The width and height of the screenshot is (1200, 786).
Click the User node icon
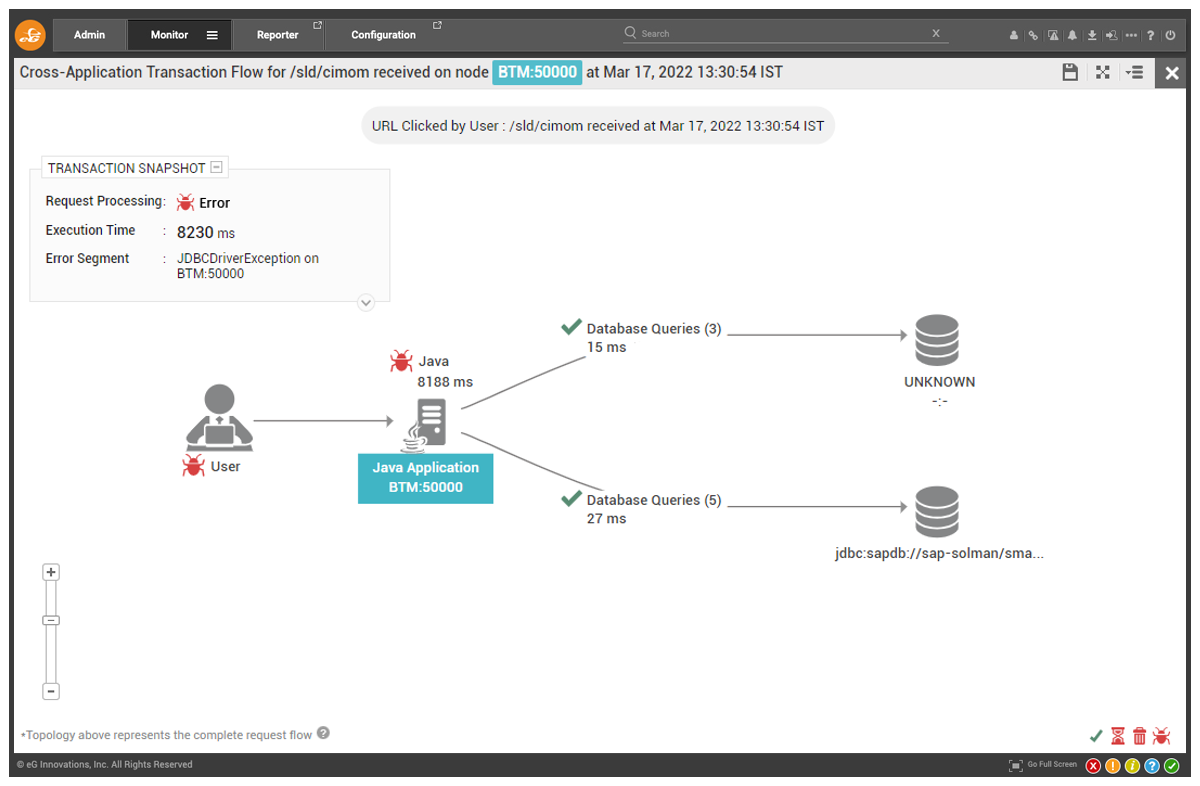click(x=219, y=416)
